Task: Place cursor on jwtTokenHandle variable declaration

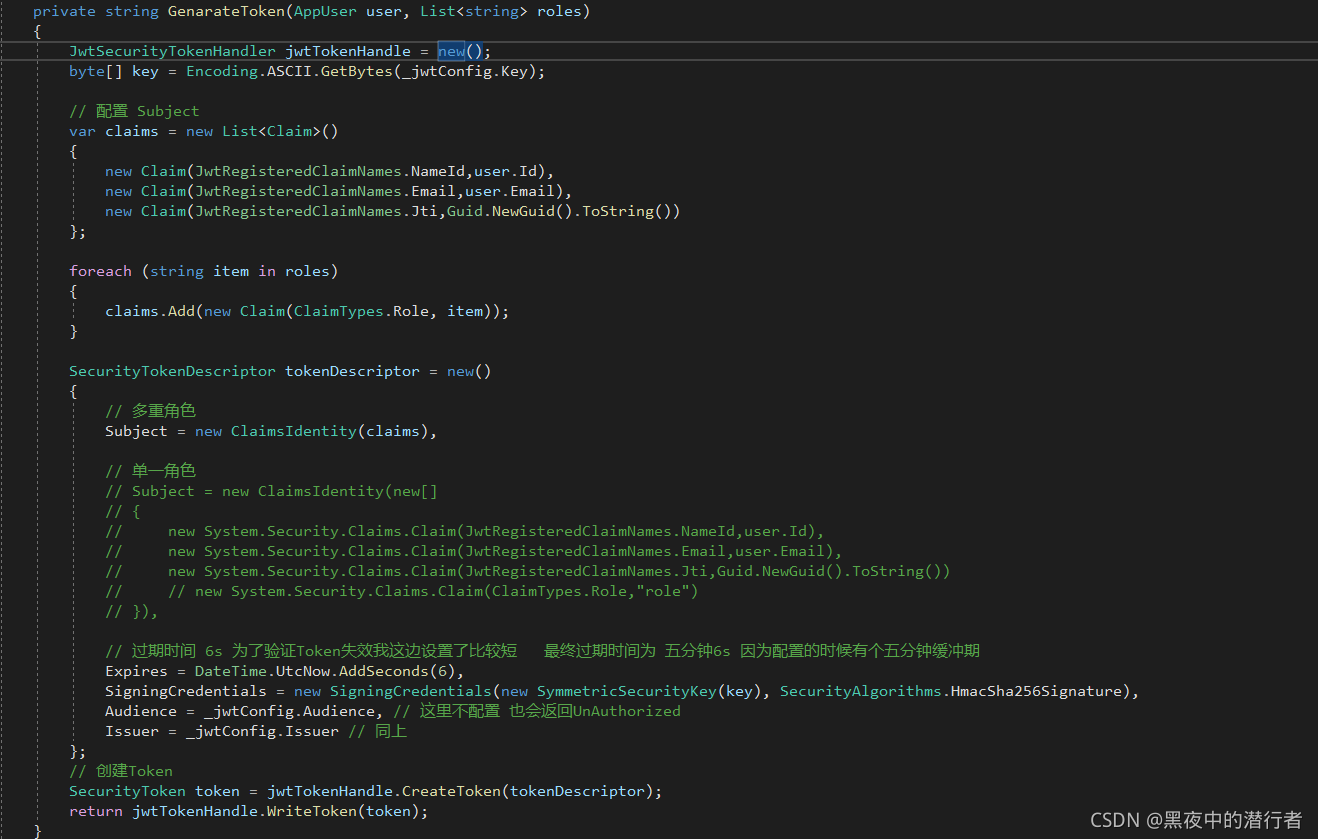Action: pyautogui.click(x=348, y=51)
